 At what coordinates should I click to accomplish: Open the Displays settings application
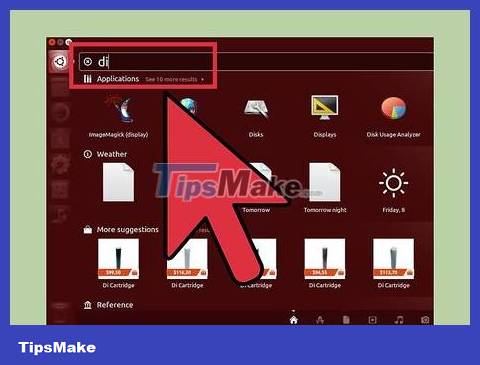(x=325, y=116)
